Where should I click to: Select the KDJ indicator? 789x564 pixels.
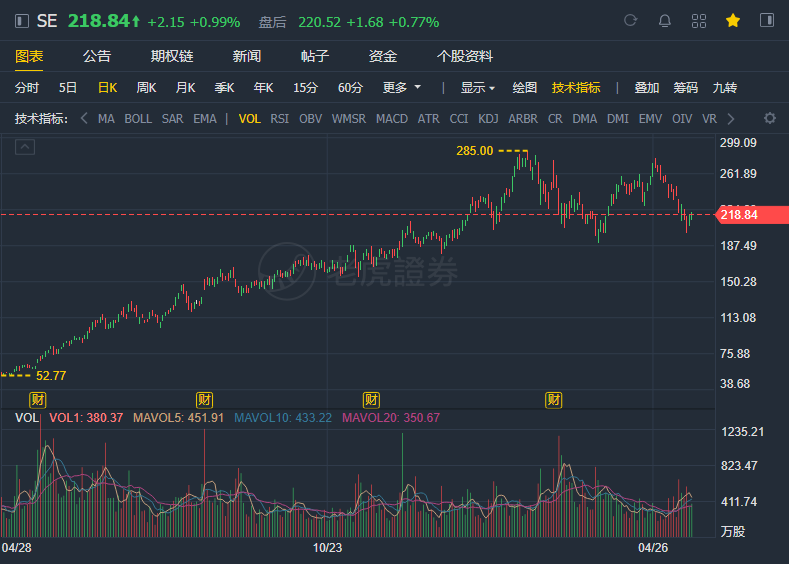488,119
